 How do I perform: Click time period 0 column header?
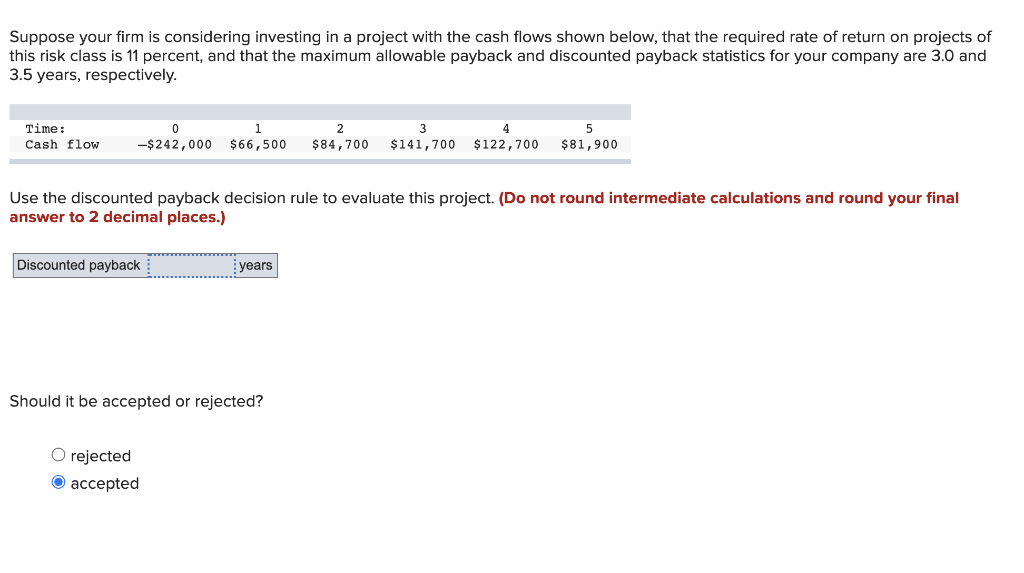point(175,129)
